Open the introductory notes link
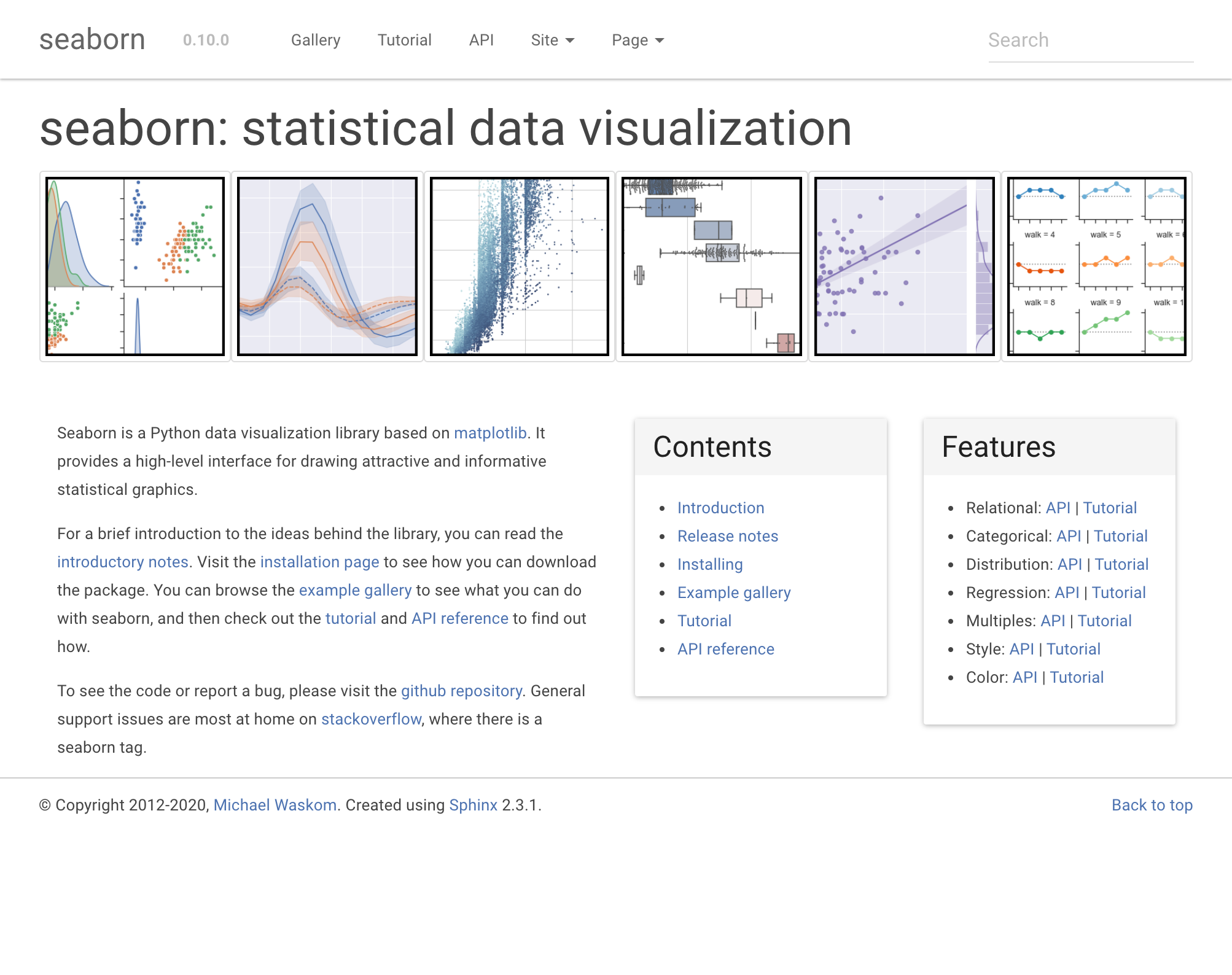This screenshot has height=975, width=1232. 122,562
